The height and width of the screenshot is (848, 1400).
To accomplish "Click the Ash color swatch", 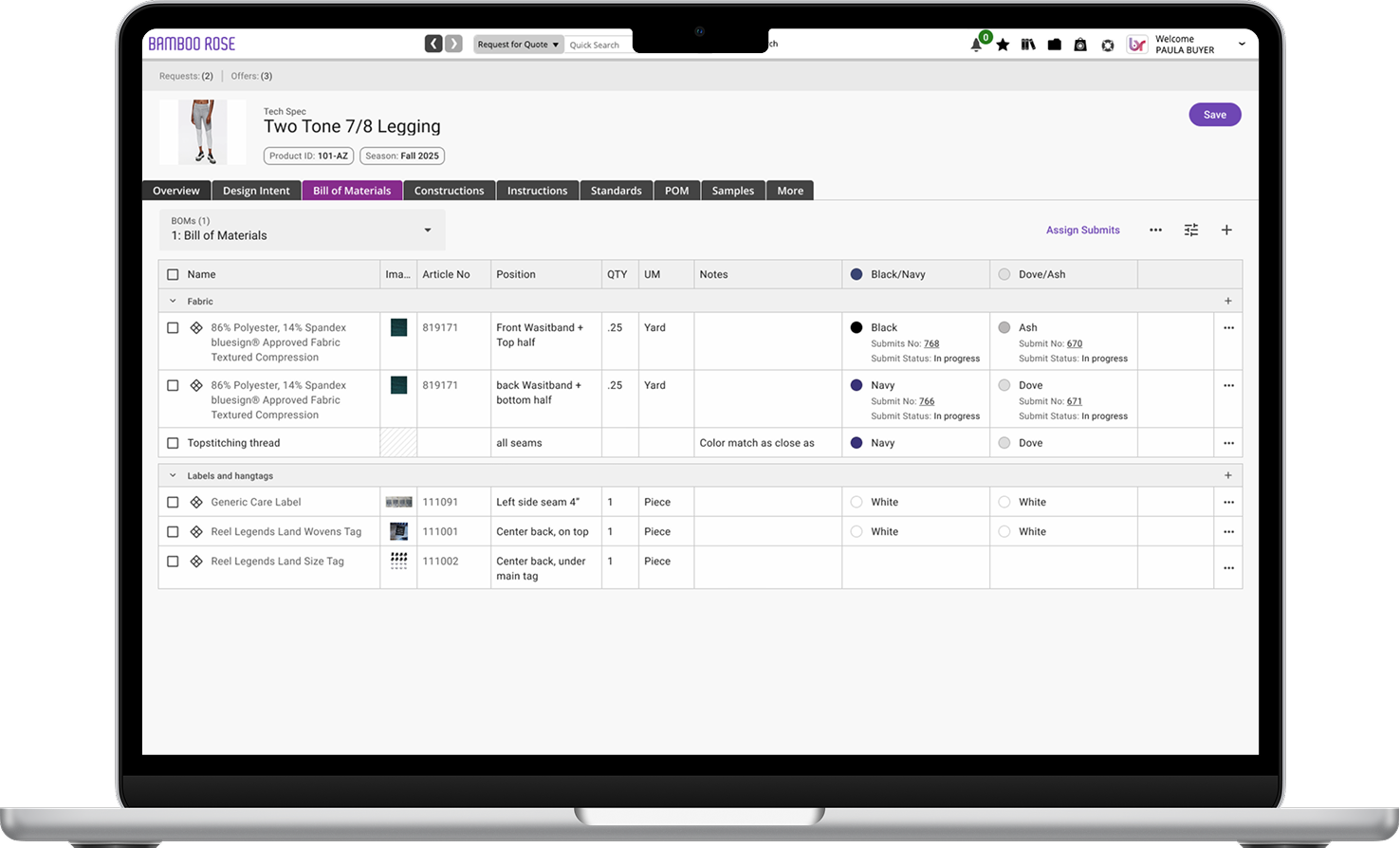I will 1004,327.
